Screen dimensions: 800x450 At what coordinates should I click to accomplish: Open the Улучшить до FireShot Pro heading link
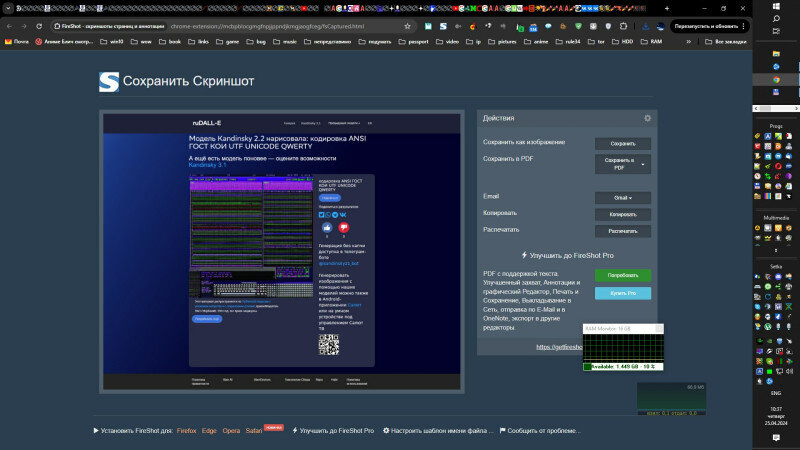point(567,256)
